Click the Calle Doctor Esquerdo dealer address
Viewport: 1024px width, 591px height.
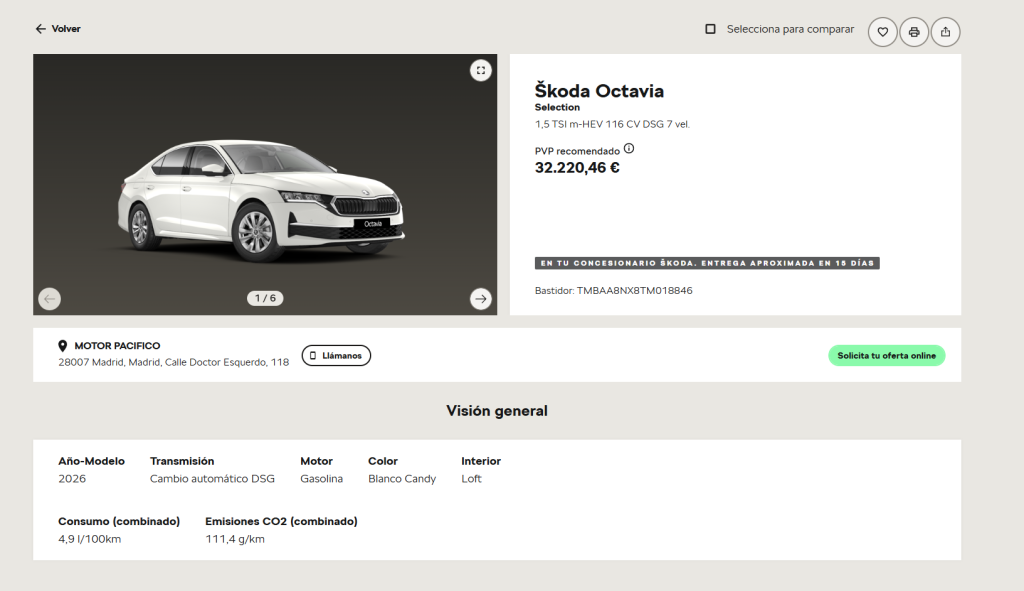[173, 363]
